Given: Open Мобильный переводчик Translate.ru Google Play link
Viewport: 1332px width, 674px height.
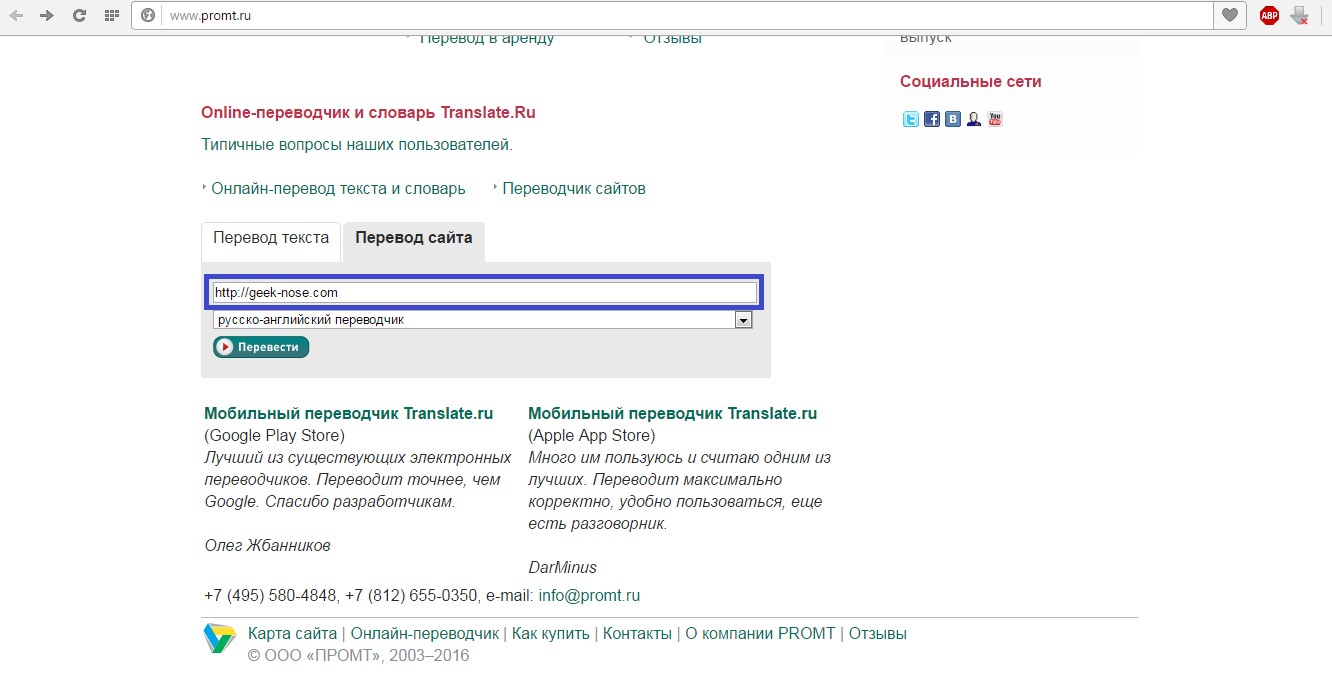Looking at the screenshot, I should (x=348, y=413).
